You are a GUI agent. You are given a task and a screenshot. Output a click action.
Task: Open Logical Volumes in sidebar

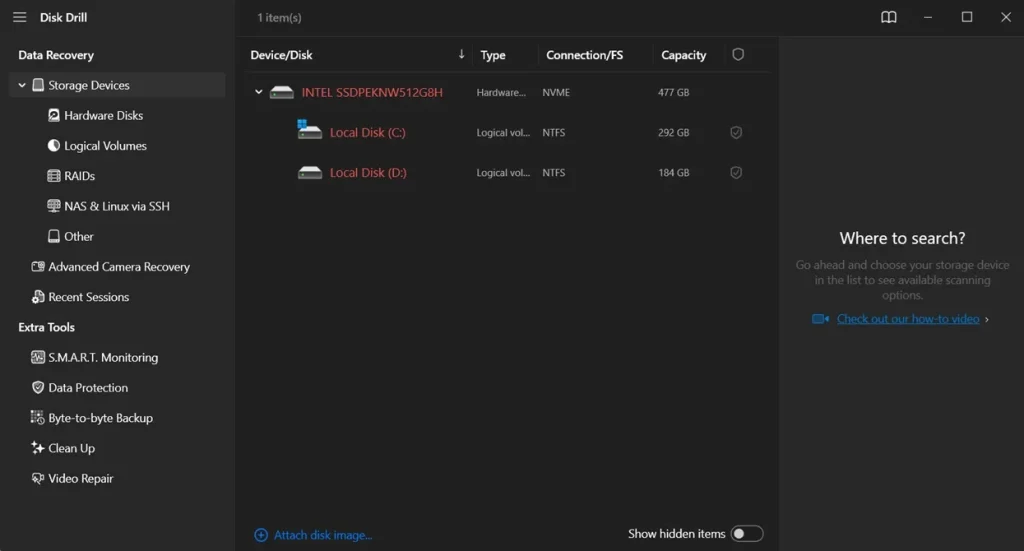105,146
